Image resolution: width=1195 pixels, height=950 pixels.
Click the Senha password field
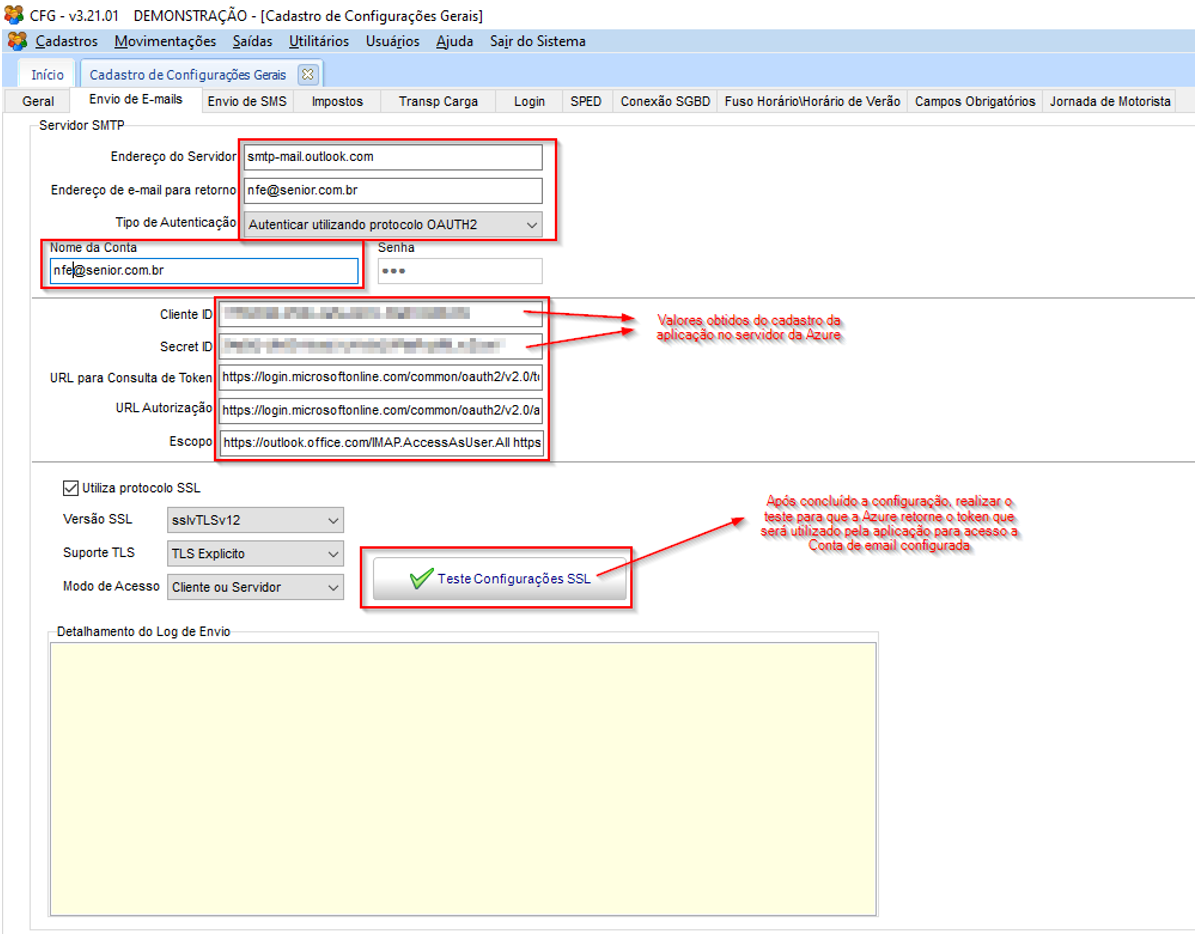[x=460, y=271]
